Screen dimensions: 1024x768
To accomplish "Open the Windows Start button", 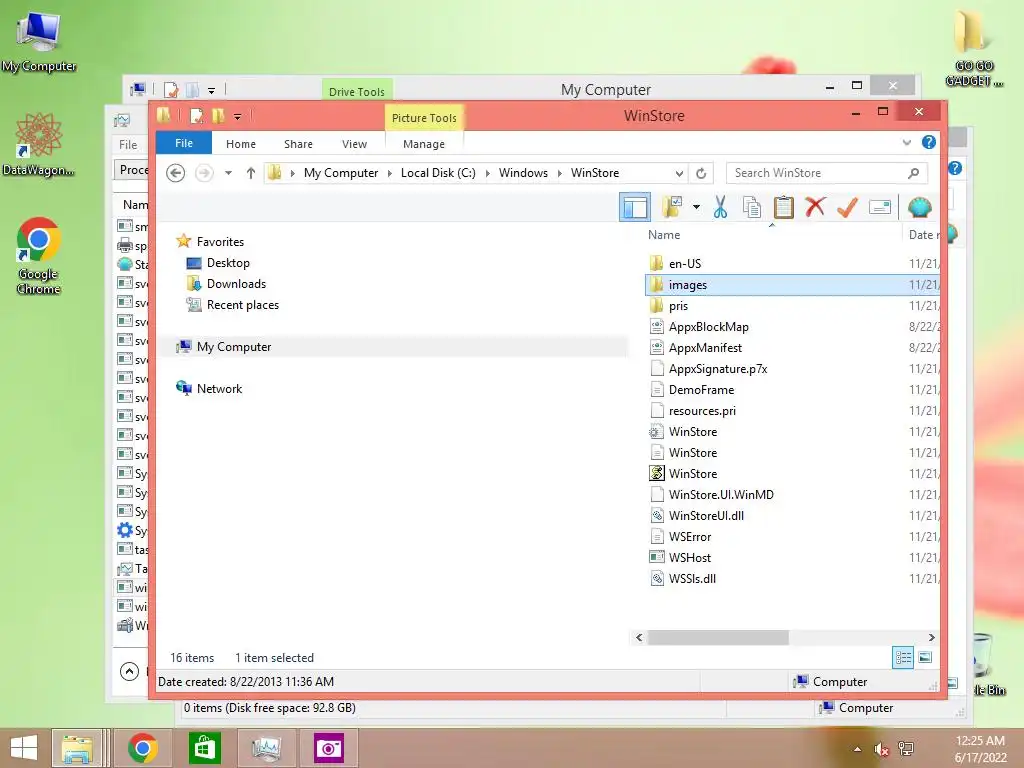I will point(24,748).
